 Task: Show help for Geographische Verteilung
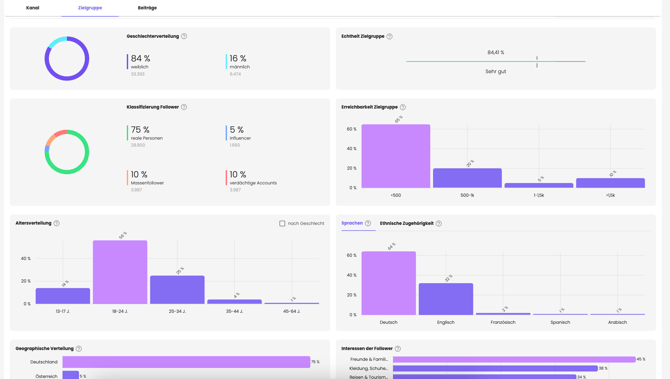click(79, 349)
